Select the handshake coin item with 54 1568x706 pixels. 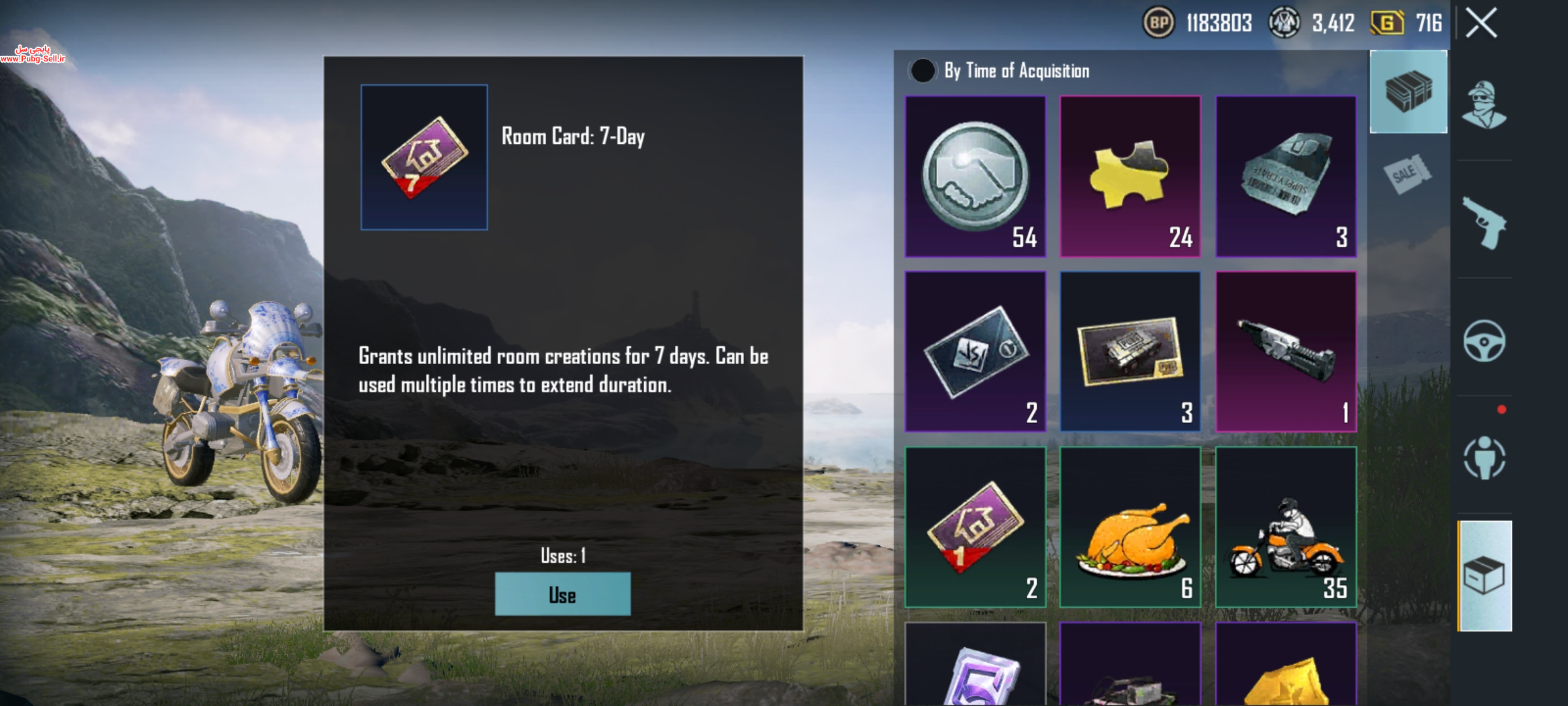[x=975, y=176]
